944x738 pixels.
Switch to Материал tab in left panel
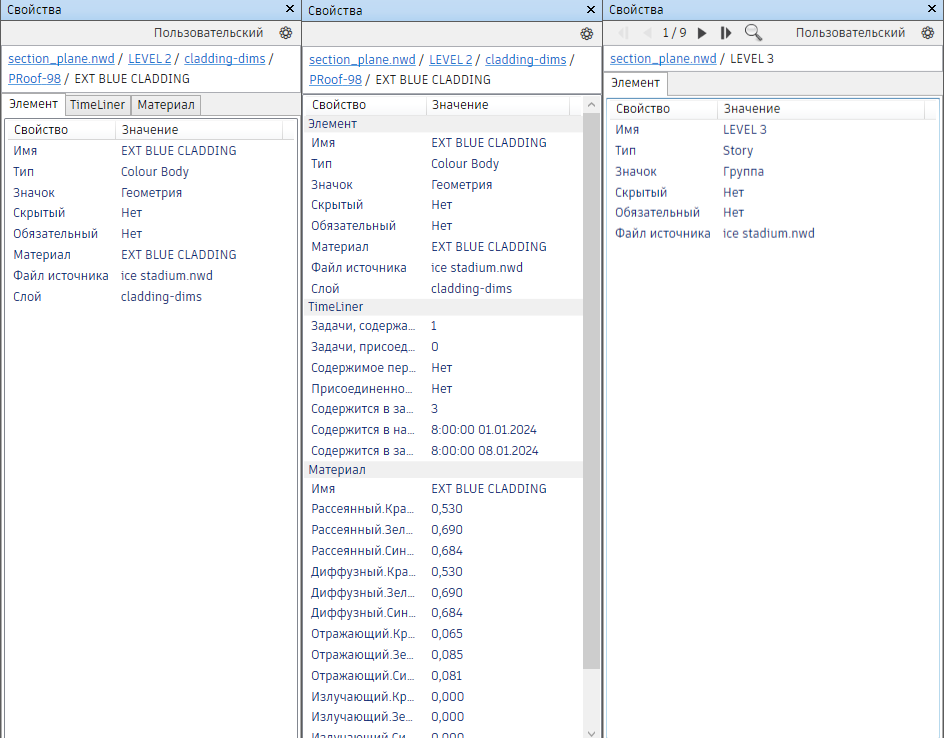tap(166, 105)
